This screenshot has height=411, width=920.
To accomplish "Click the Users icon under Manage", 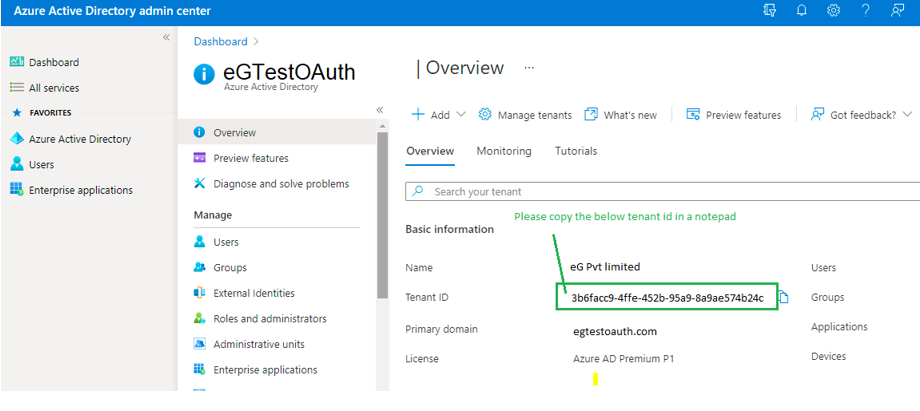I will click(x=199, y=242).
